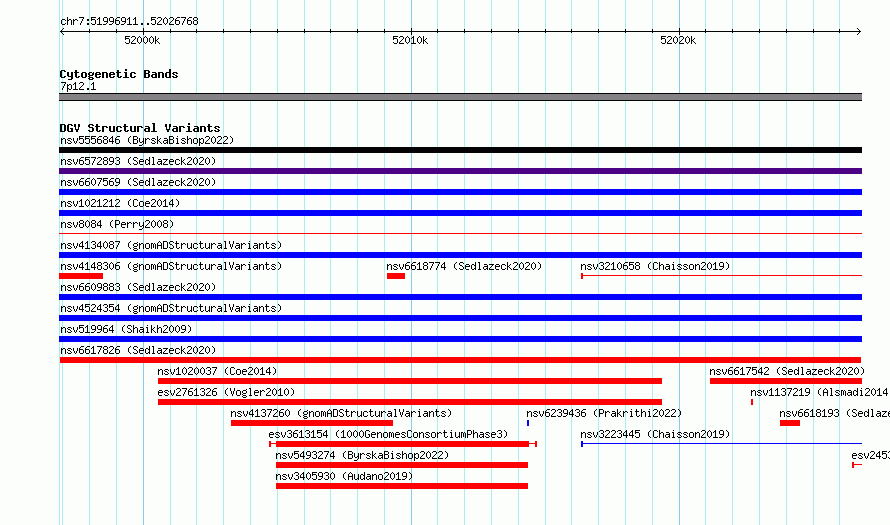Image resolution: width=890 pixels, height=525 pixels.
Task: Click the Cytogenetic Bands track title
Action: pyautogui.click(x=119, y=74)
